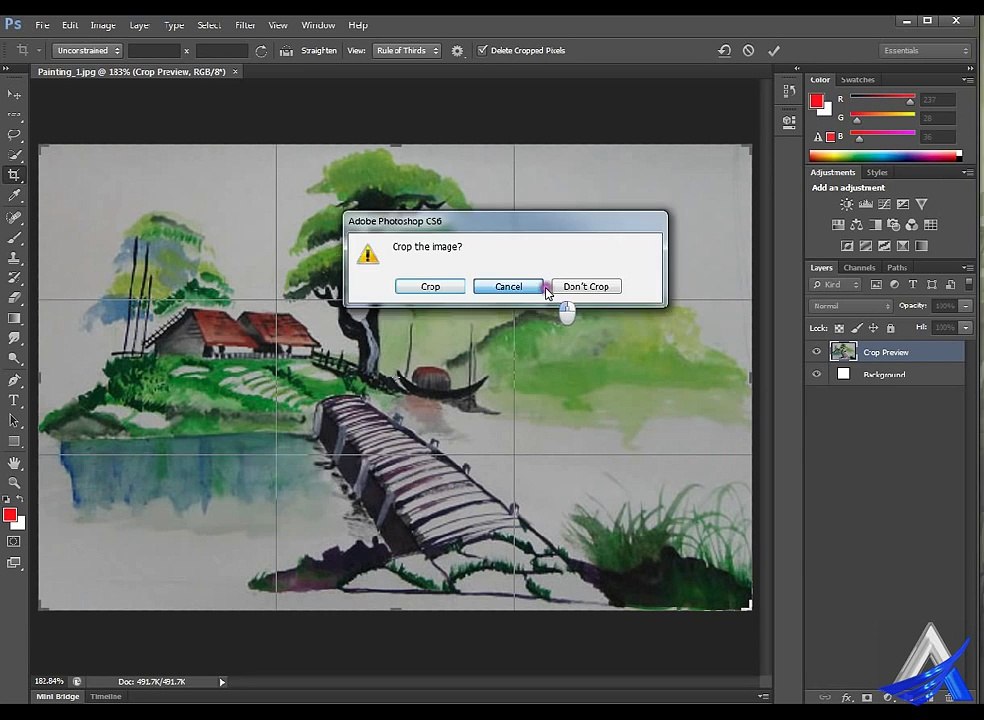Open the Image menu
The image size is (984, 720).
pyautogui.click(x=103, y=25)
